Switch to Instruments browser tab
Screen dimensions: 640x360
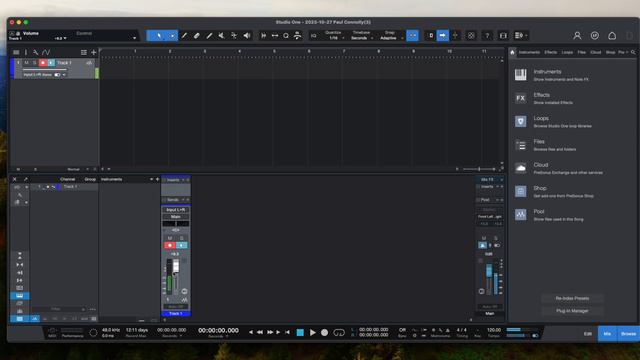tap(529, 52)
